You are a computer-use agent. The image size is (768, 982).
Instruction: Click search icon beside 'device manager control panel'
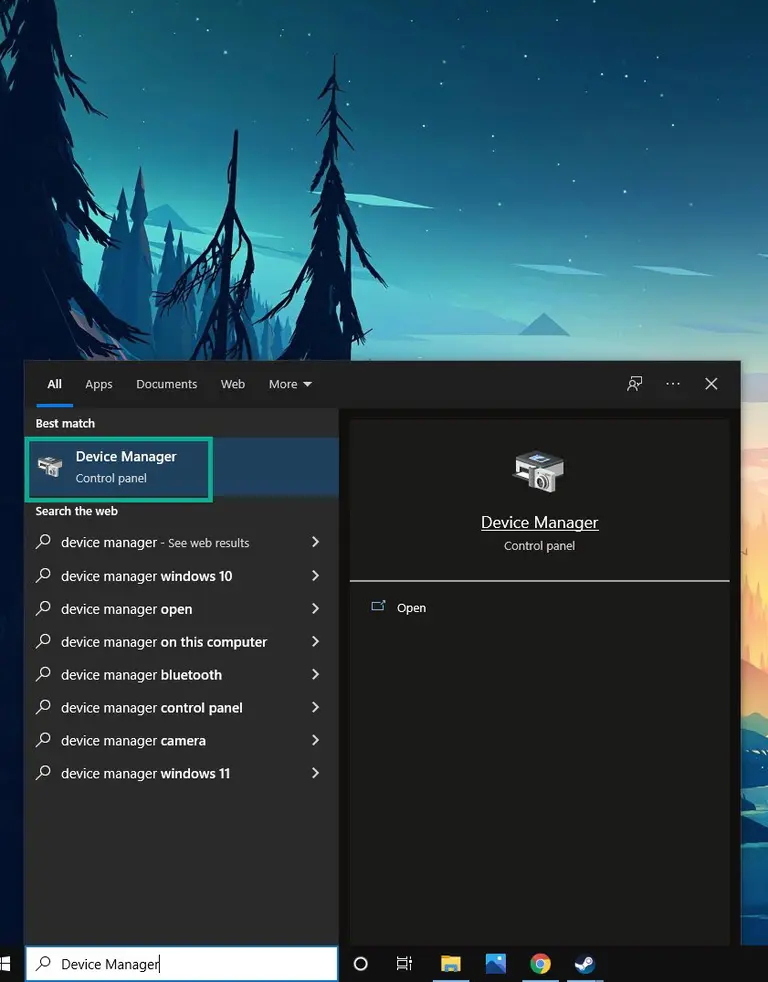point(43,707)
